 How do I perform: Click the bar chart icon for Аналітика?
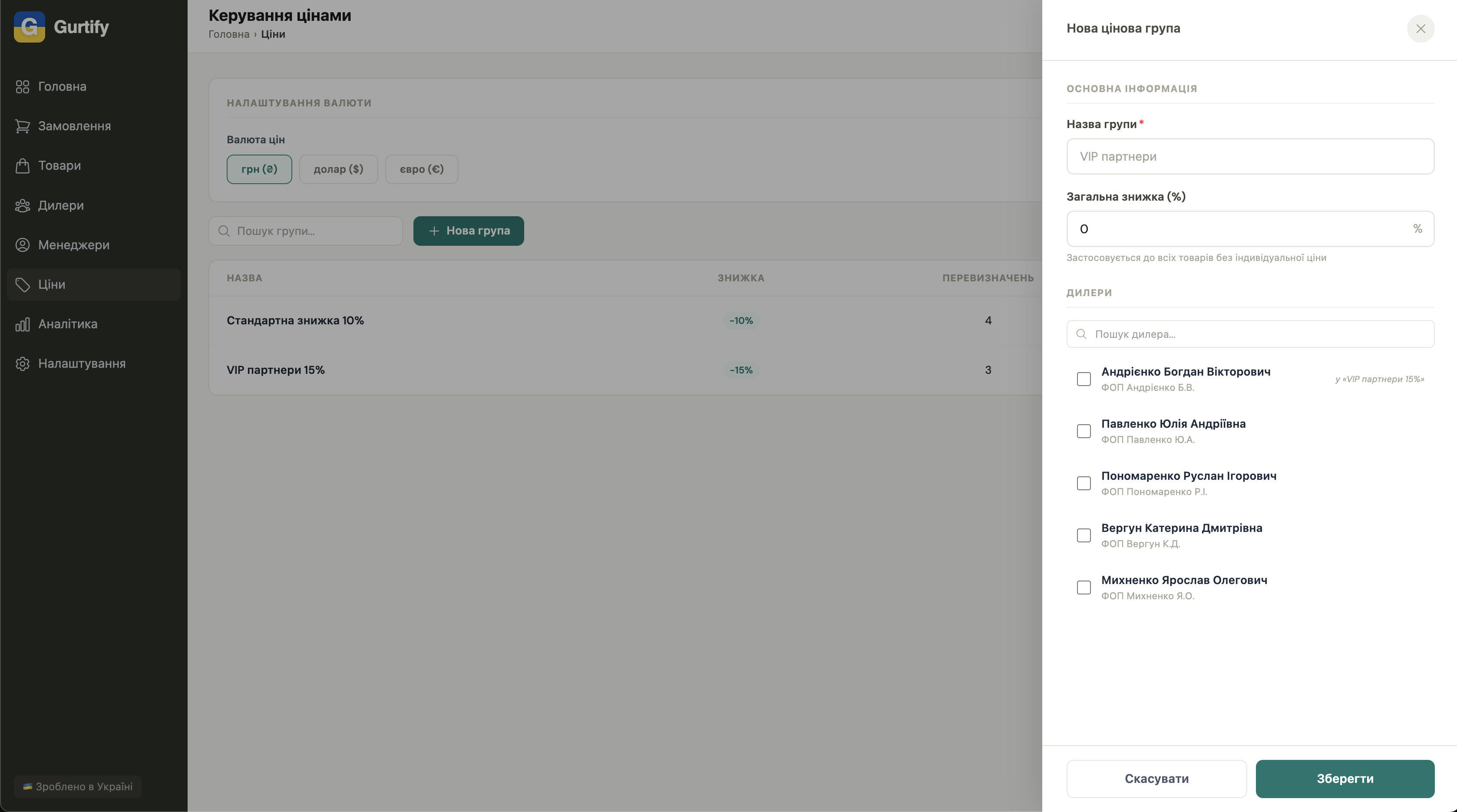(x=23, y=324)
